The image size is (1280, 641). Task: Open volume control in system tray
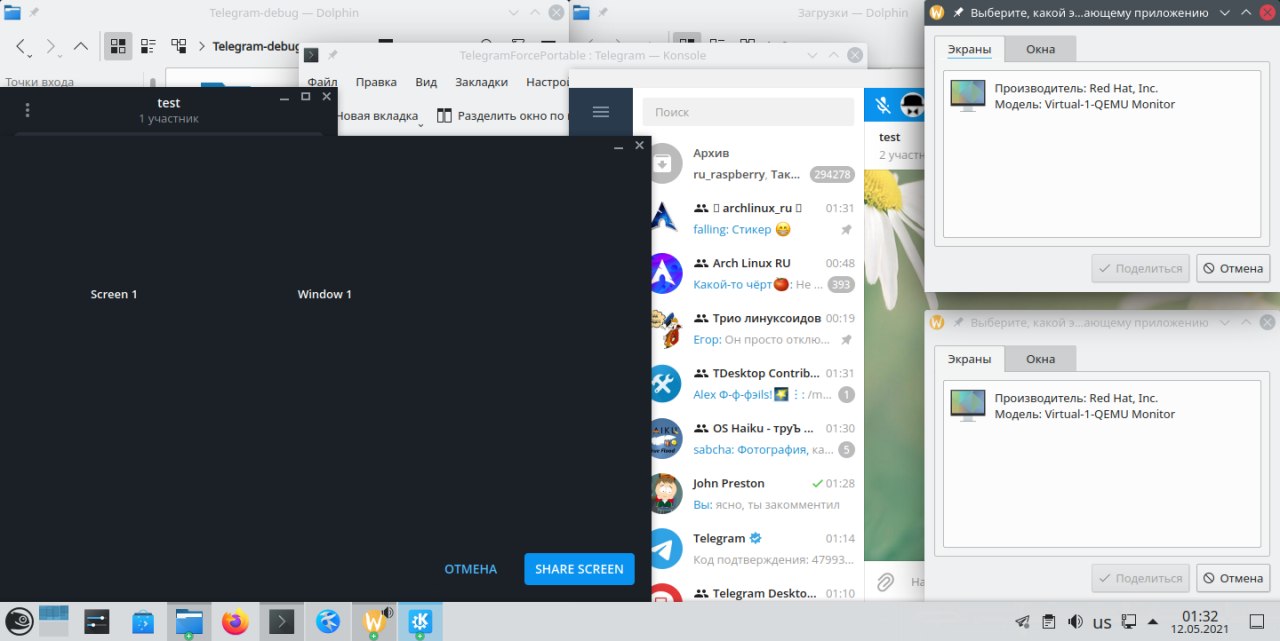1075,622
